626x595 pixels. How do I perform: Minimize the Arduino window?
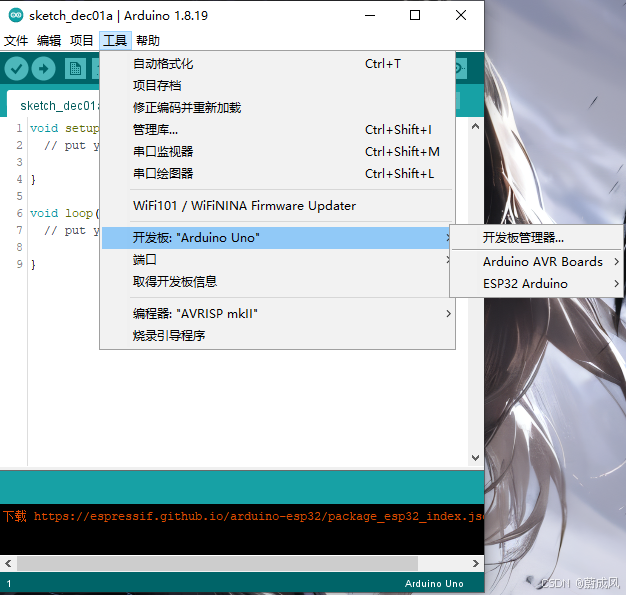pyautogui.click(x=370, y=16)
